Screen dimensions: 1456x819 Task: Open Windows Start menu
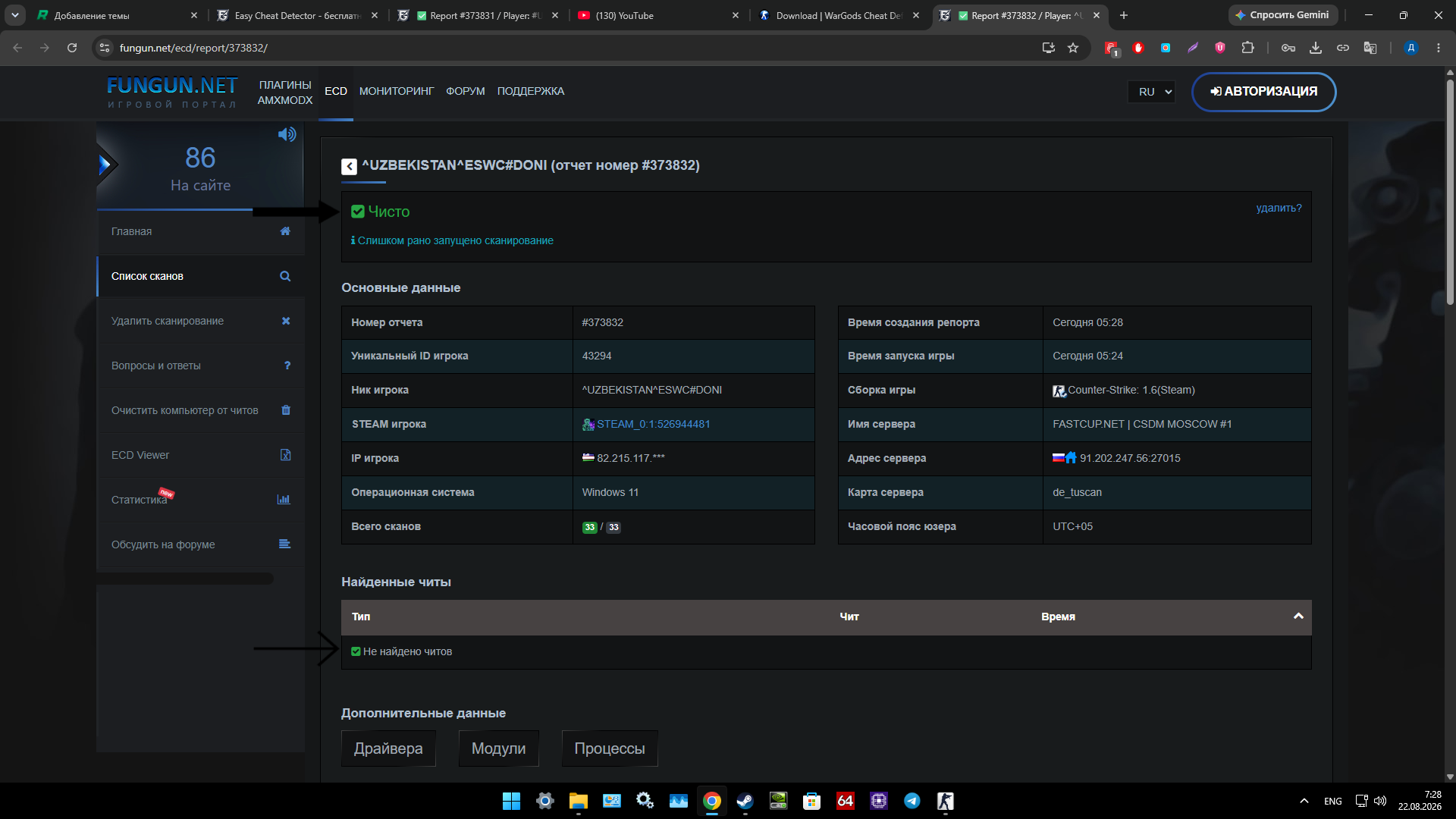tap(511, 801)
